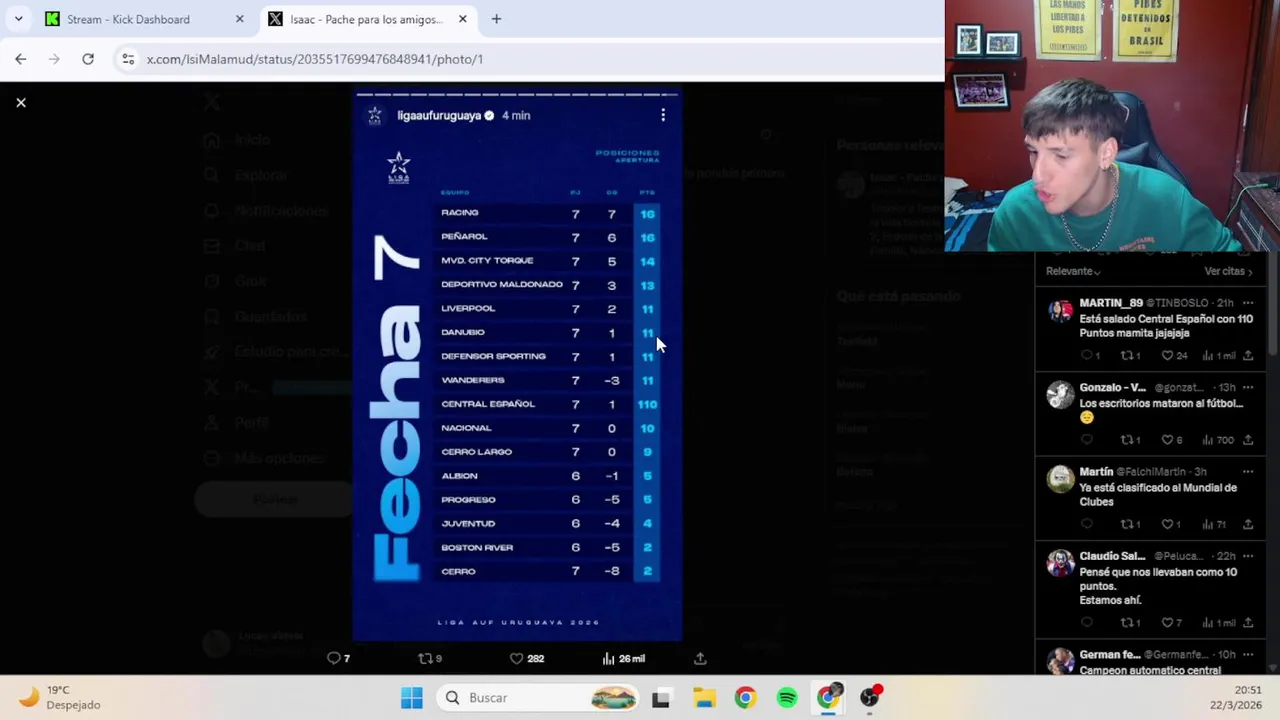Switch to the Stream - Kick Dashboard tab
The image size is (1280, 720).
[x=144, y=19]
